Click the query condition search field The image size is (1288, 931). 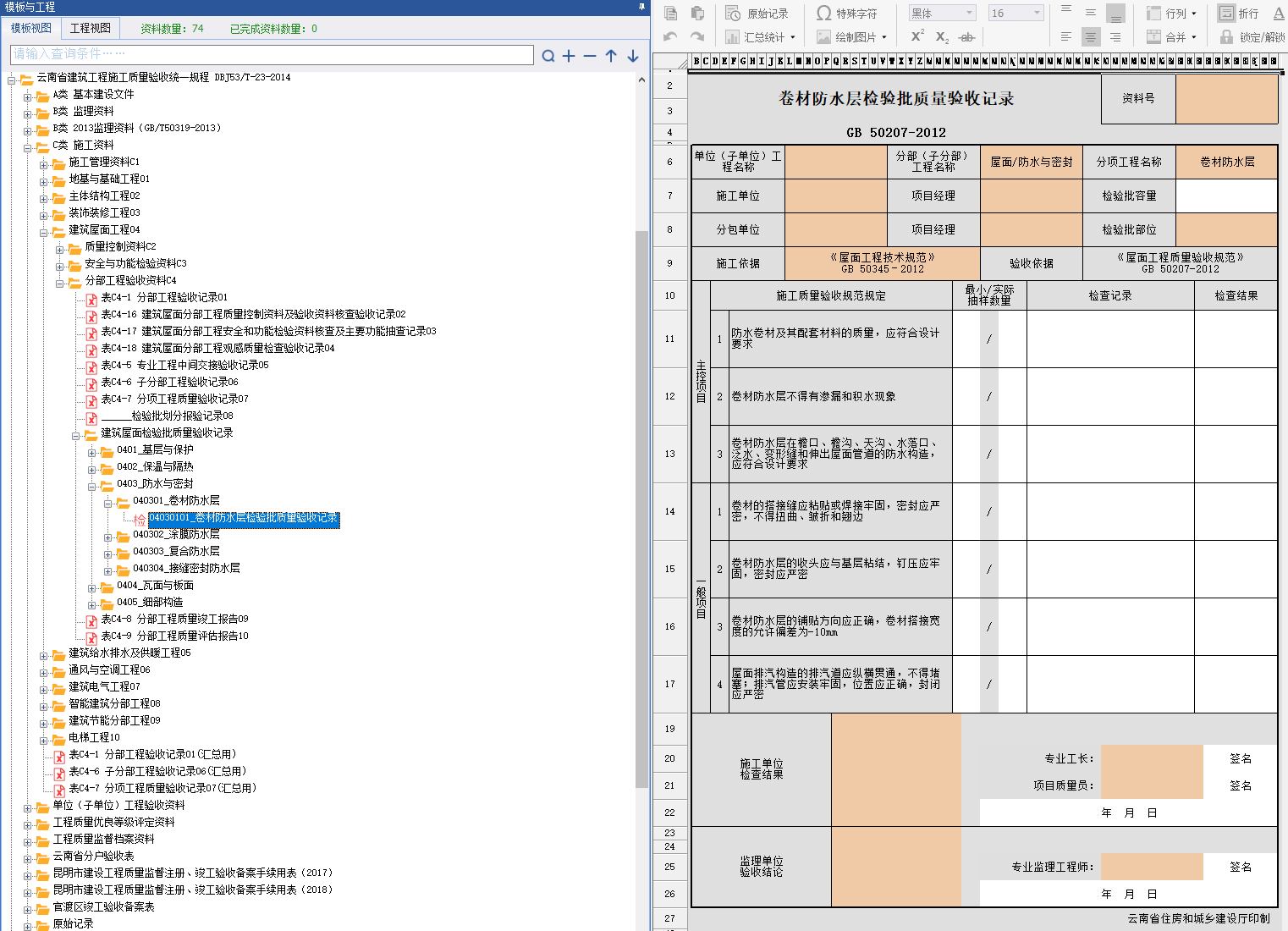coord(272,54)
